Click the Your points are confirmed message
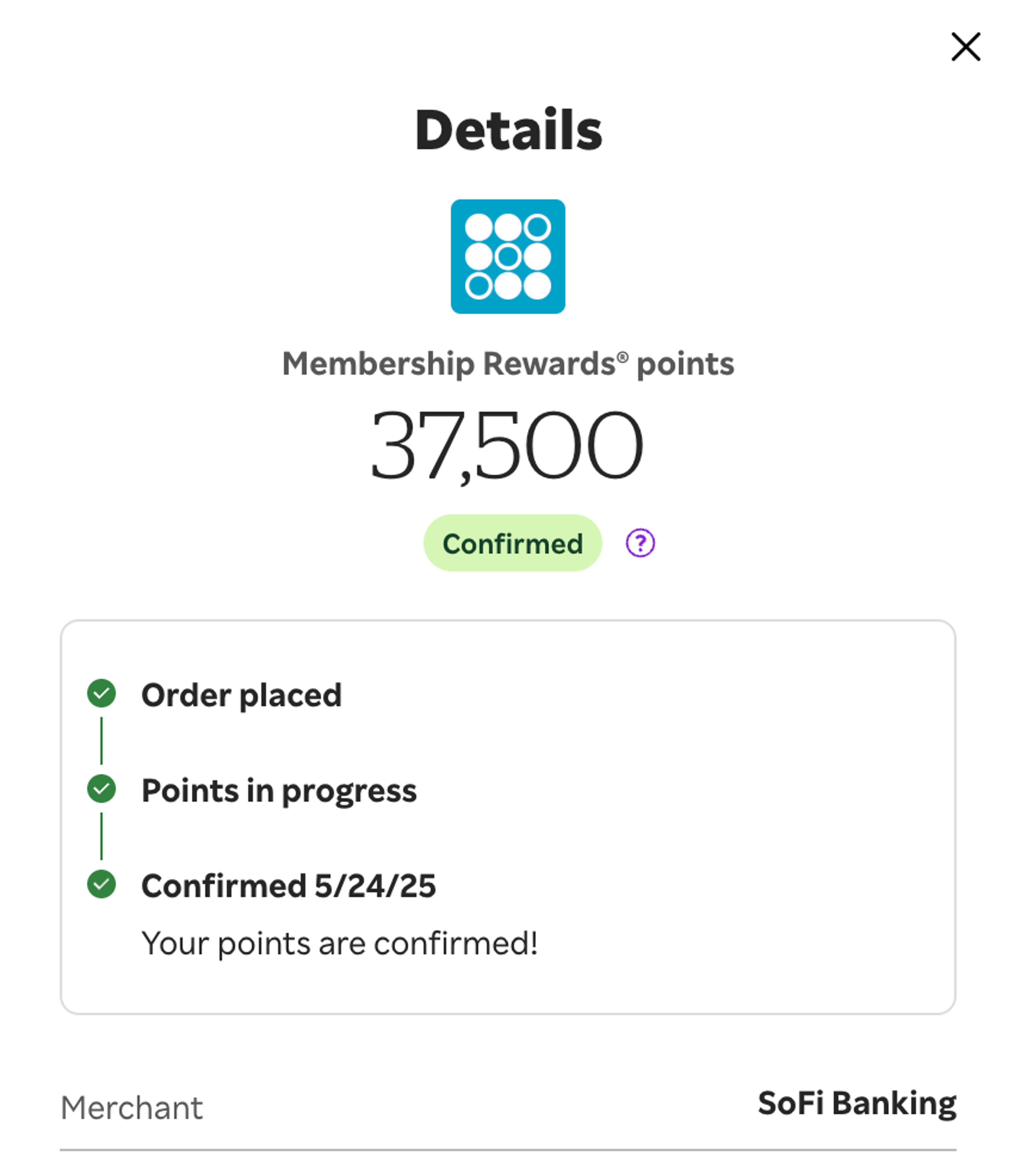The image size is (1028, 1176). pyautogui.click(x=340, y=944)
